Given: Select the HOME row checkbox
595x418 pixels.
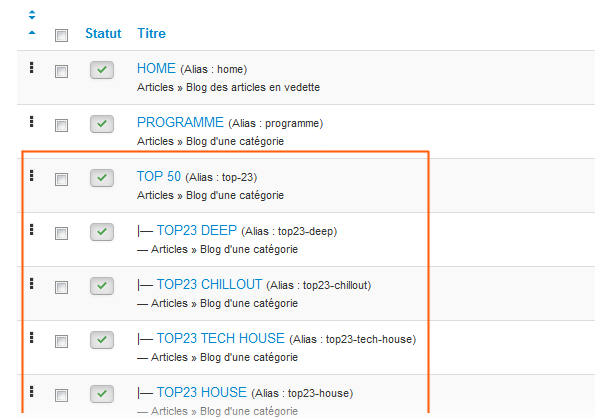Looking at the screenshot, I should (61, 71).
